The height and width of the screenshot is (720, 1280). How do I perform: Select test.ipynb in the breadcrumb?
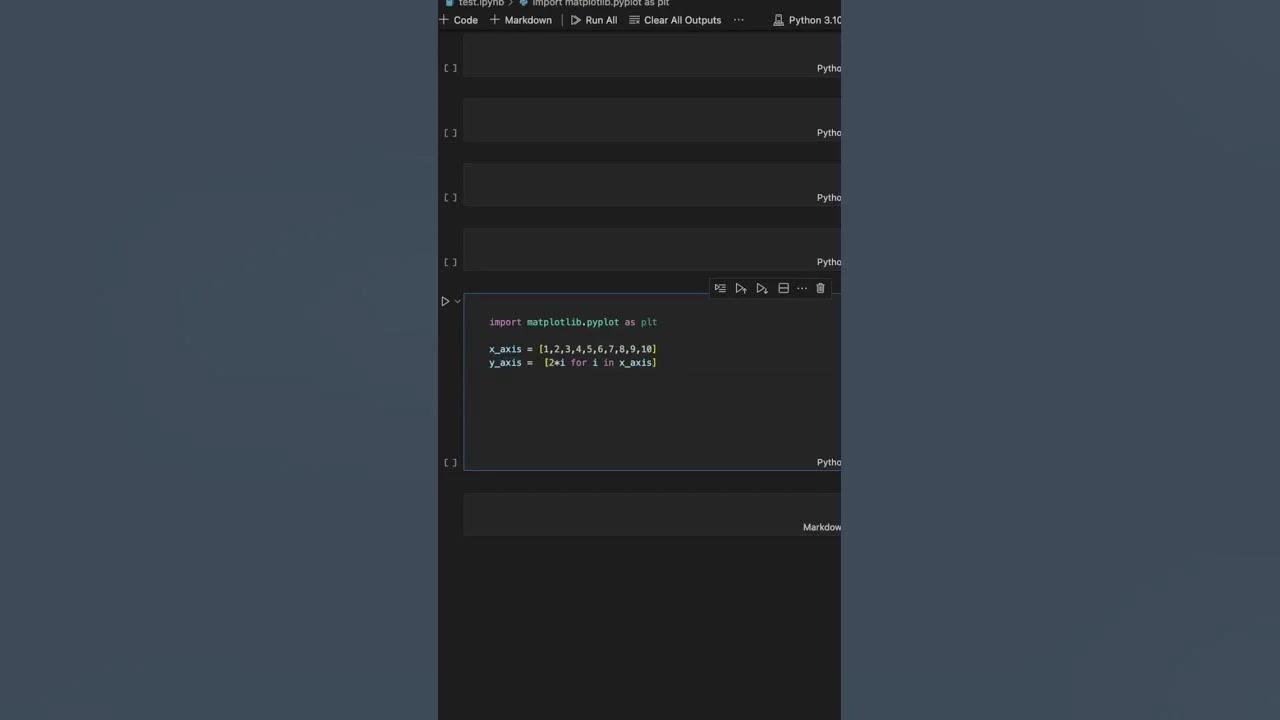click(x=480, y=3)
